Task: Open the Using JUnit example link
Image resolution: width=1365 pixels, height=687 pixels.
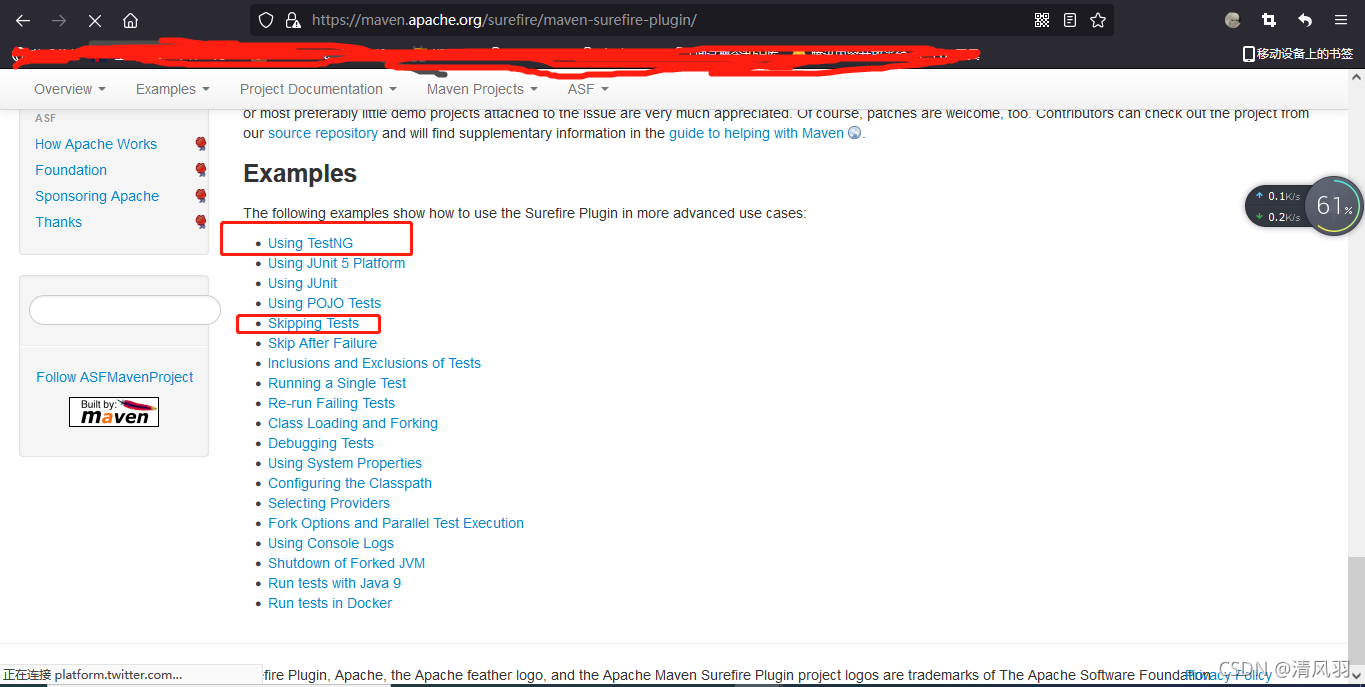Action: [303, 283]
